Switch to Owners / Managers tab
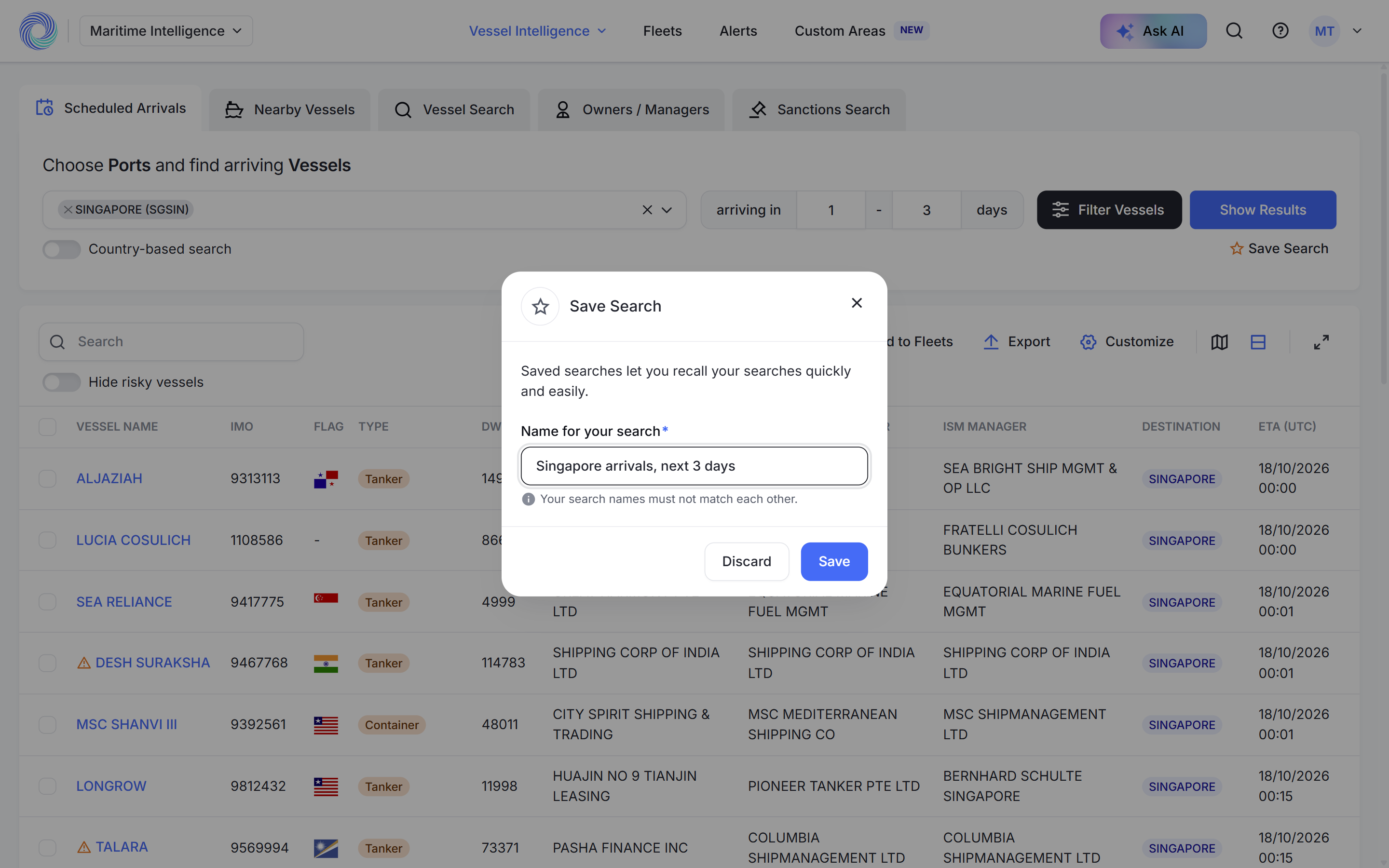This screenshot has height=868, width=1389. coord(631,109)
